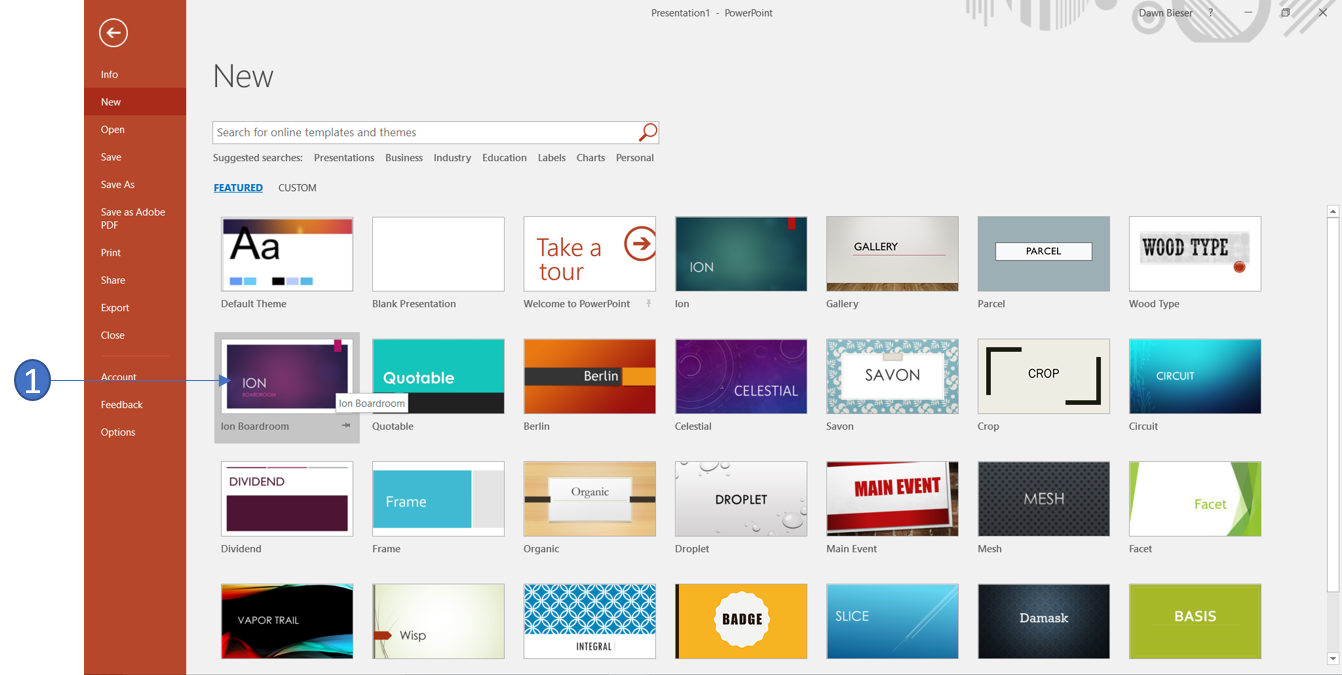The width and height of the screenshot is (1342, 675).
Task: Select the Quotable theme thumbnail
Action: 438,376
